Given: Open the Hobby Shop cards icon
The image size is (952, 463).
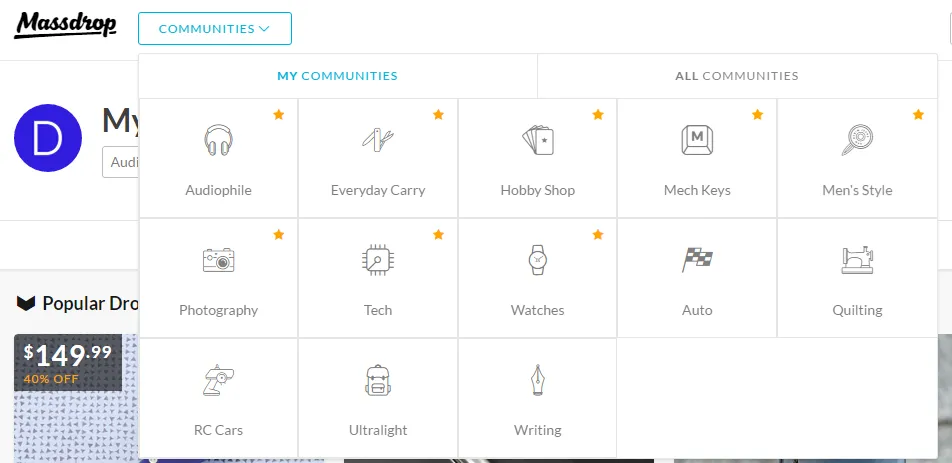Looking at the screenshot, I should [x=537, y=140].
